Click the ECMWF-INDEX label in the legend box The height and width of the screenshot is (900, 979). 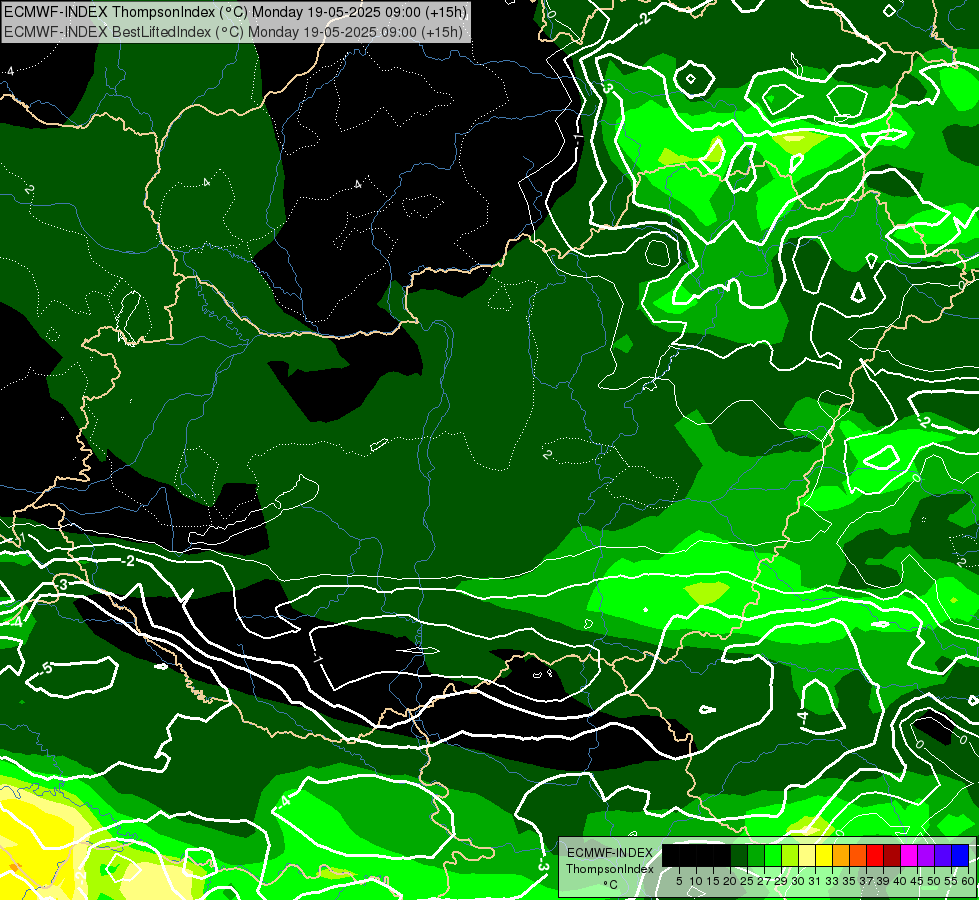[610, 853]
